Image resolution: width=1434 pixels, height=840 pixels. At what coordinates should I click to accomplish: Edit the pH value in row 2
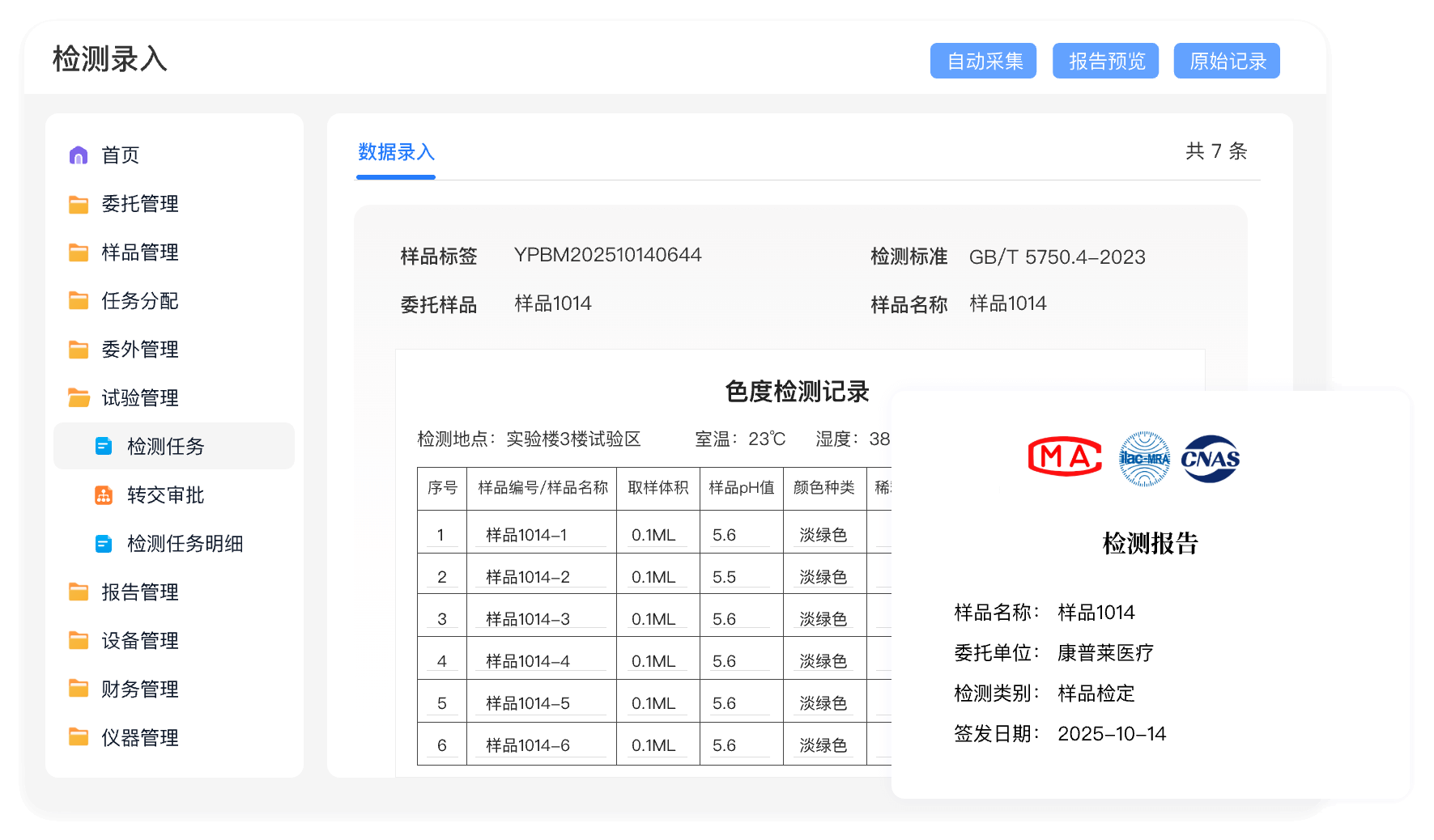click(739, 577)
